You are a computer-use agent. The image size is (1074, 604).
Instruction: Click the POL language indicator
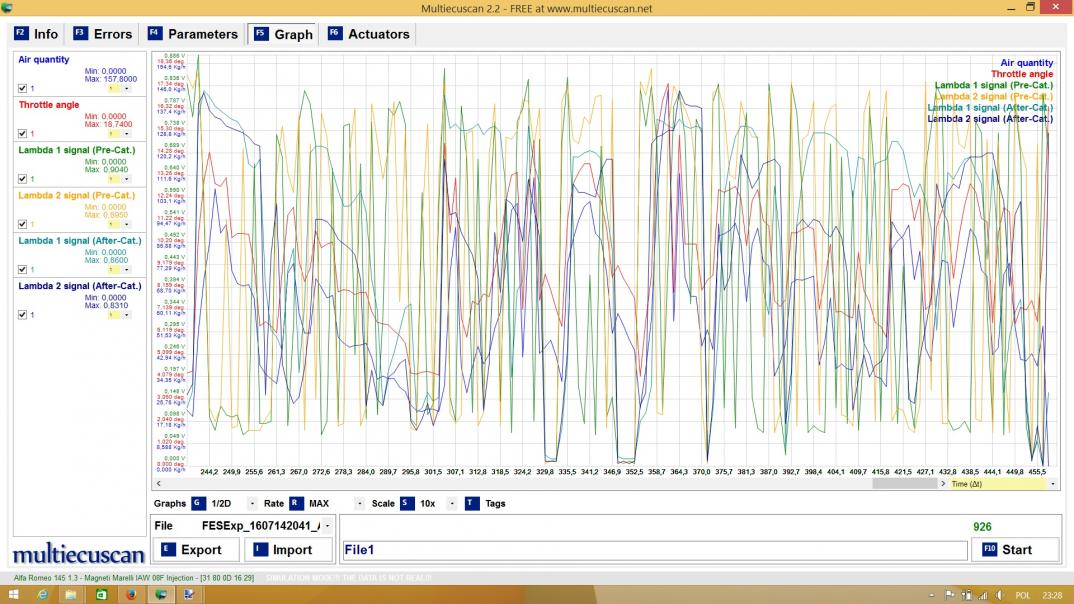1023,595
